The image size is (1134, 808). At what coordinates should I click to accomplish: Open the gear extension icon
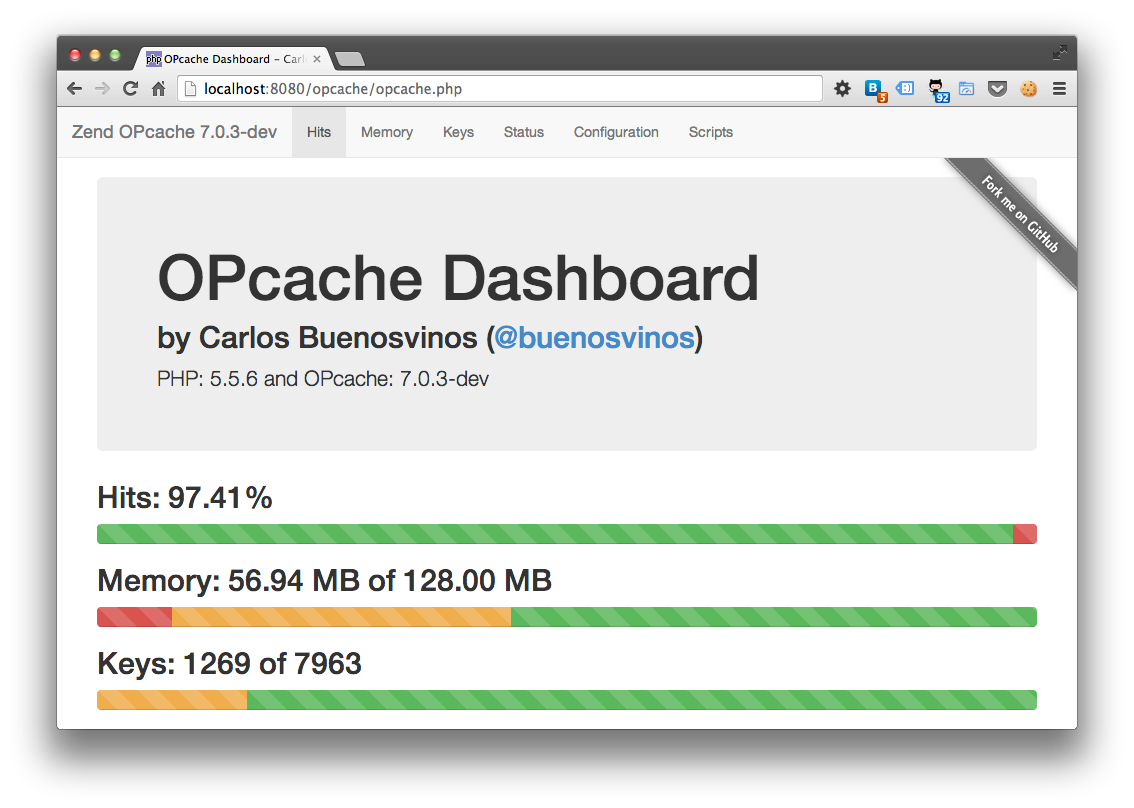843,88
